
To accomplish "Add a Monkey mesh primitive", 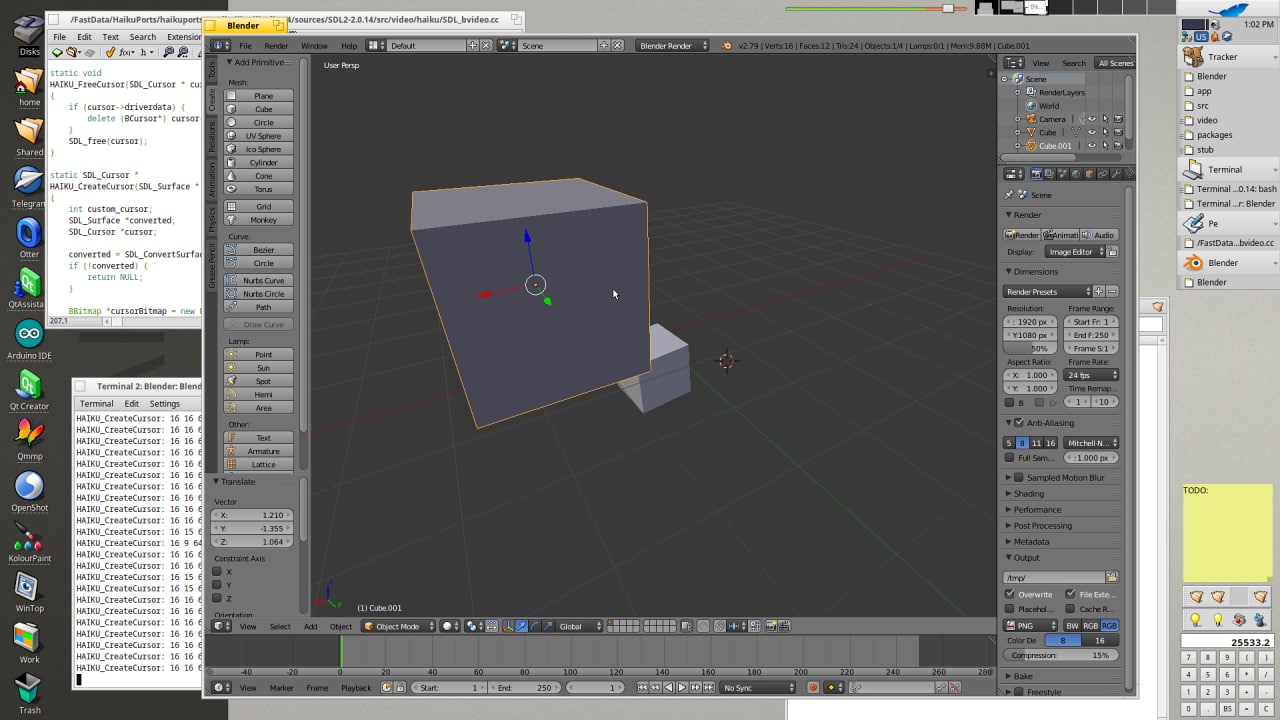I will tap(259, 220).
